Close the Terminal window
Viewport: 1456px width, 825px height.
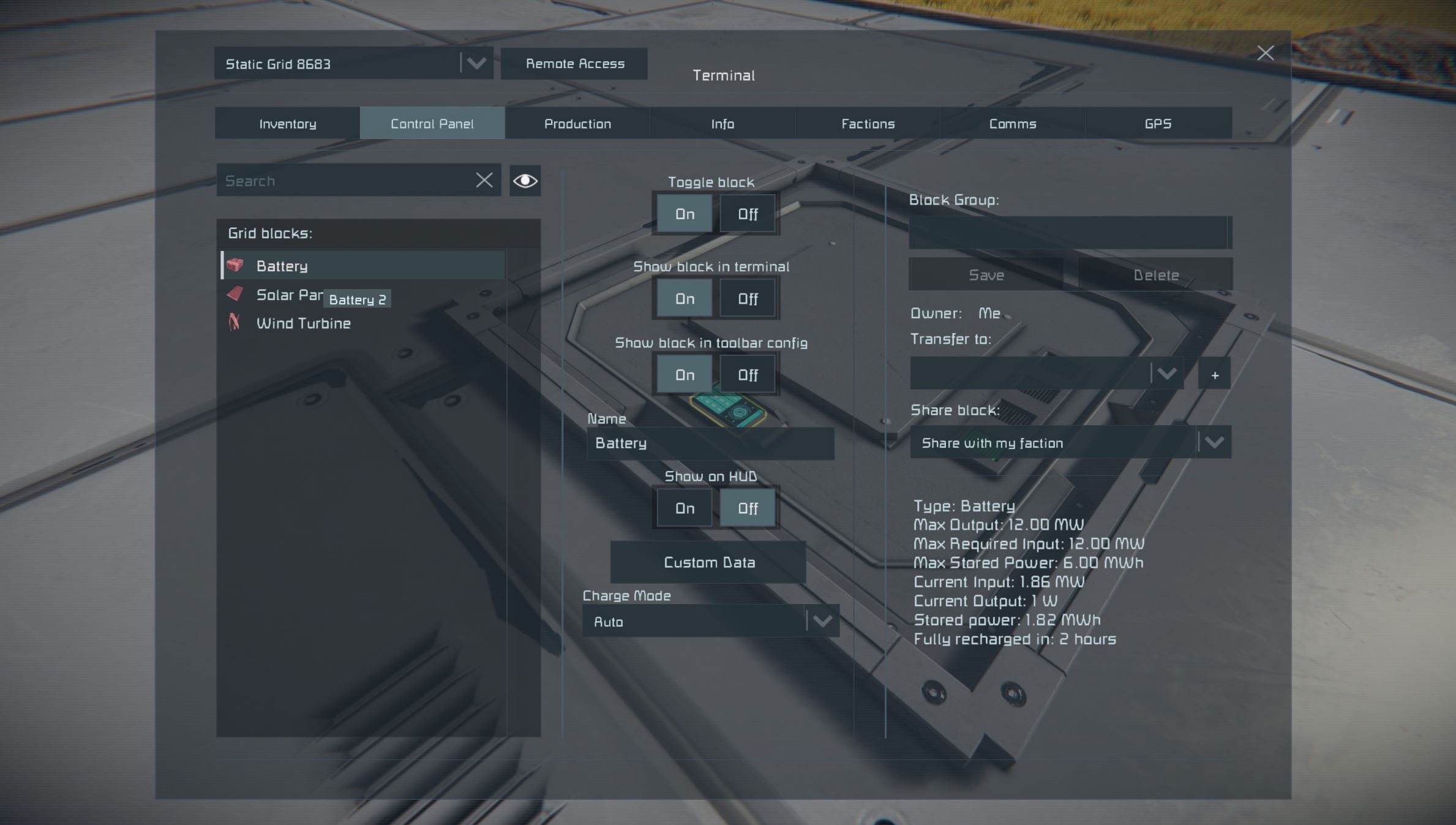1265,53
